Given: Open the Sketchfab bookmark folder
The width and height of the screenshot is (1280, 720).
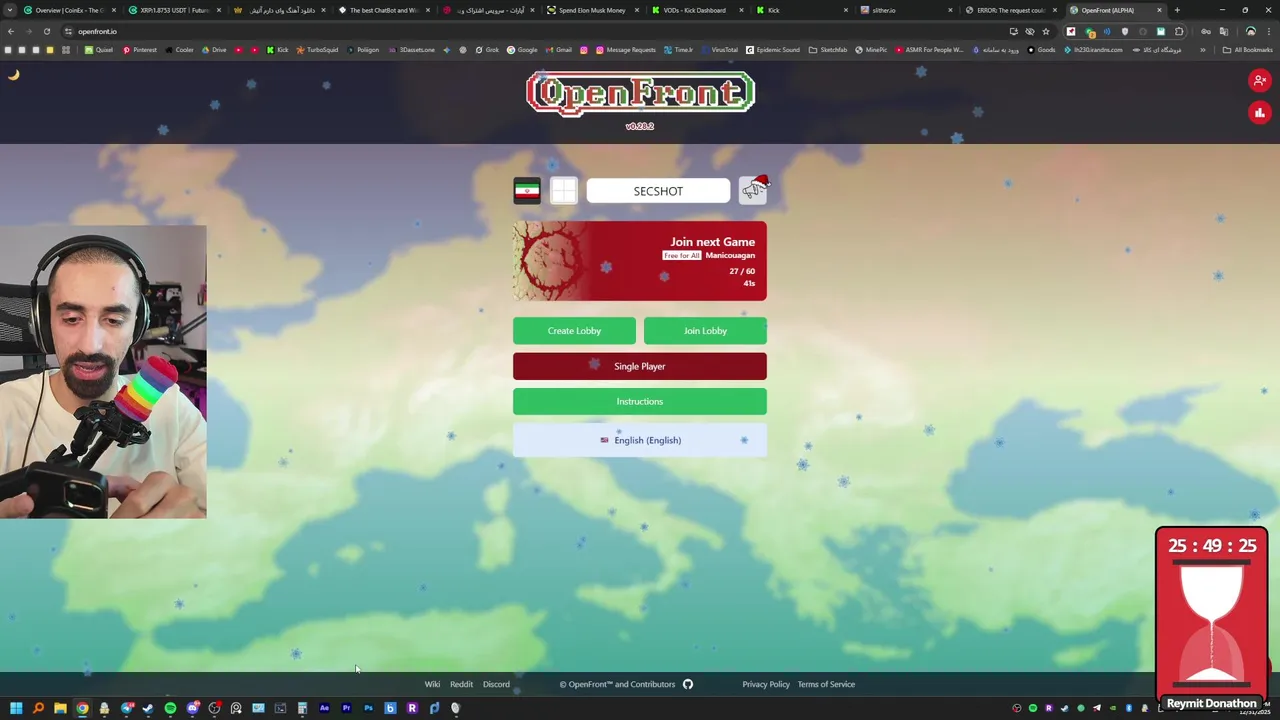Looking at the screenshot, I should coord(827,50).
